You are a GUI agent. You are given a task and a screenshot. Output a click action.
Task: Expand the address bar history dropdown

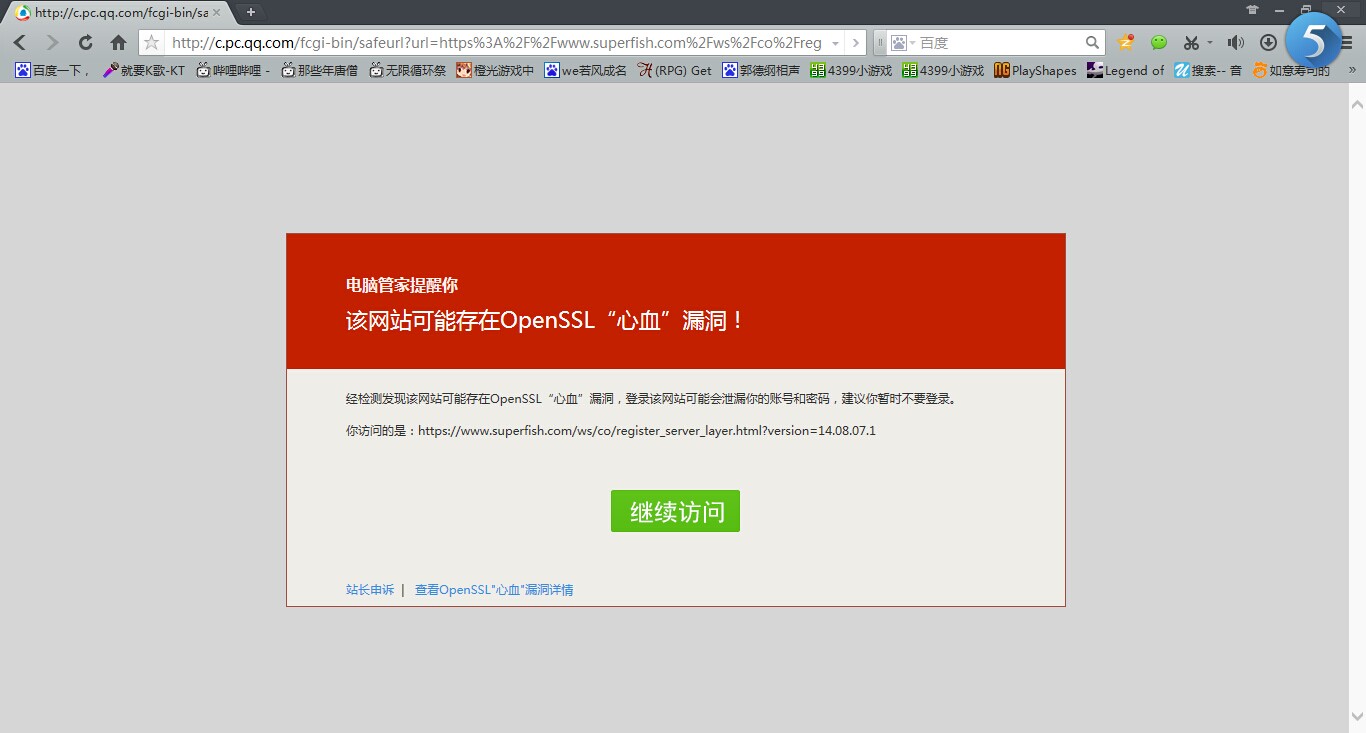(835, 43)
